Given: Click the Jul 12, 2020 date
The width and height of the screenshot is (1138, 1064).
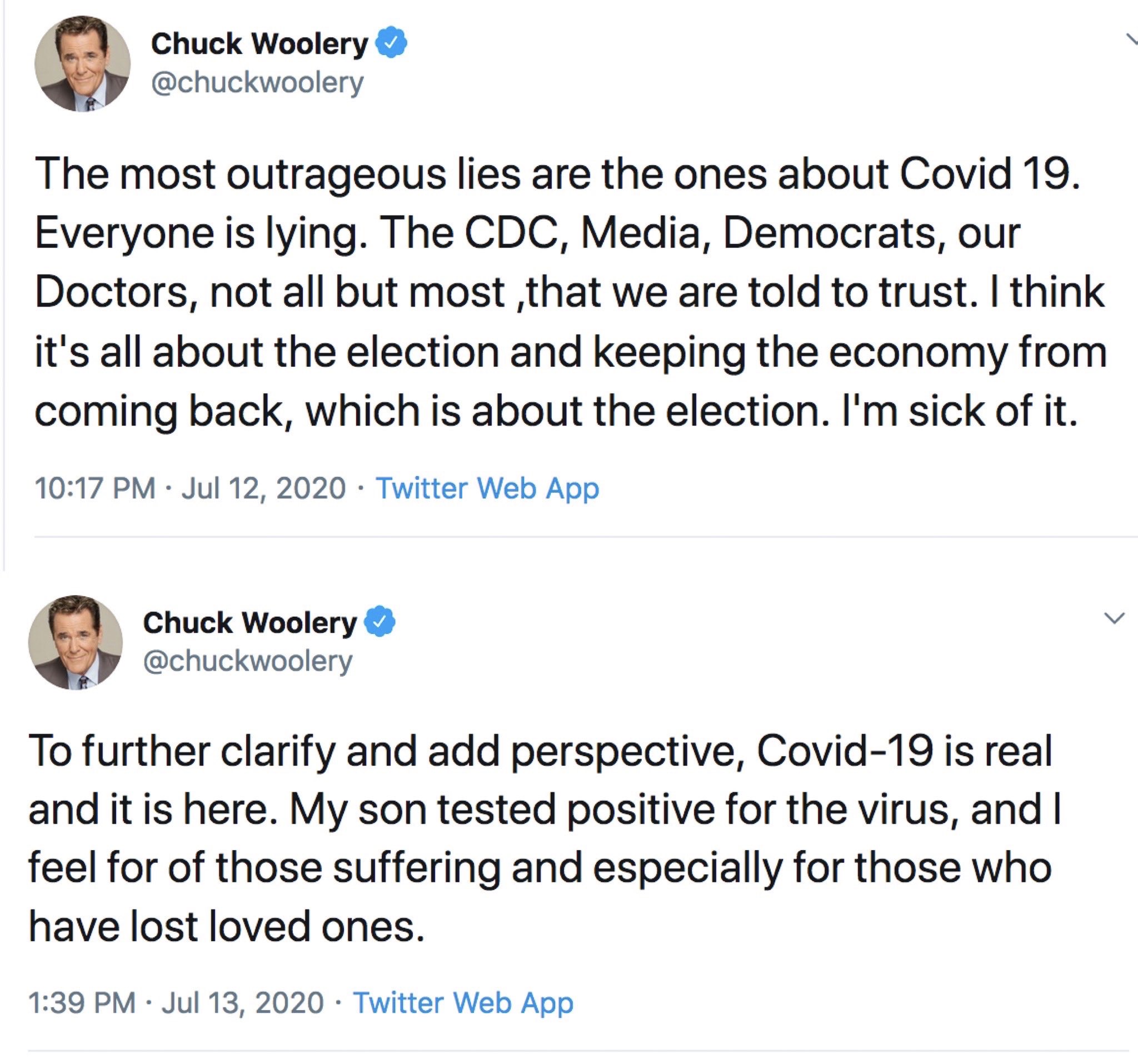Looking at the screenshot, I should pyautogui.click(x=264, y=488).
